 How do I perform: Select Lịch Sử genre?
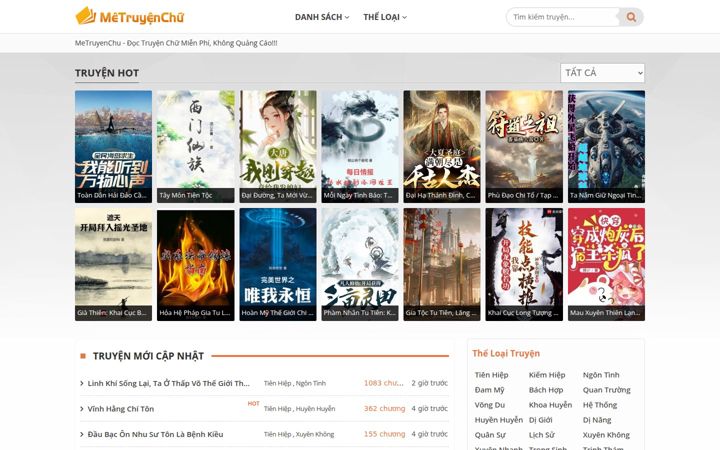(x=542, y=435)
